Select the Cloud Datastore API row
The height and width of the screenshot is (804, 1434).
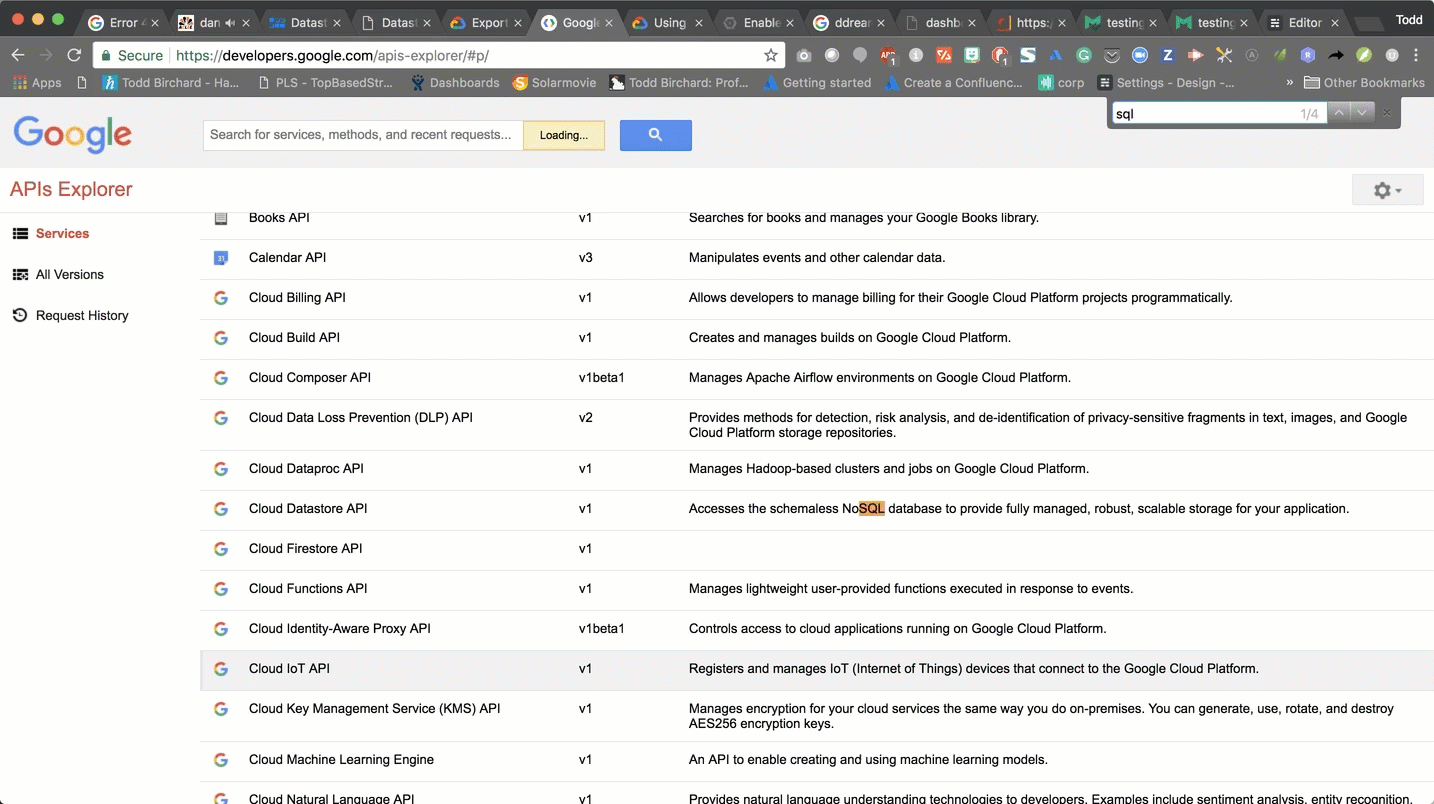point(817,509)
